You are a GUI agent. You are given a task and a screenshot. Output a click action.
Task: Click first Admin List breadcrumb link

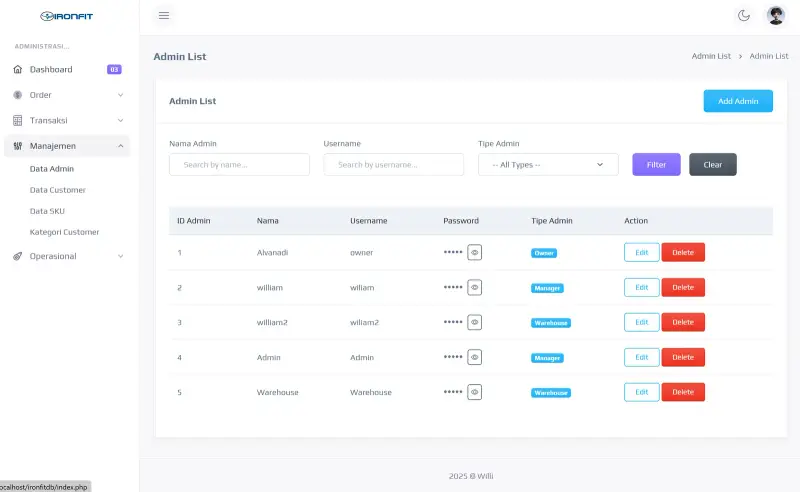711,56
